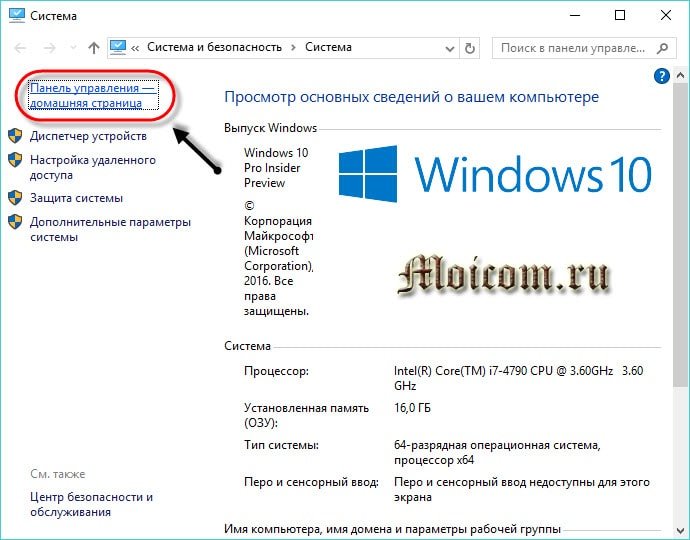Image resolution: width=690 pixels, height=540 pixels.
Task: Close the Система window
Action: click(x=666, y=15)
